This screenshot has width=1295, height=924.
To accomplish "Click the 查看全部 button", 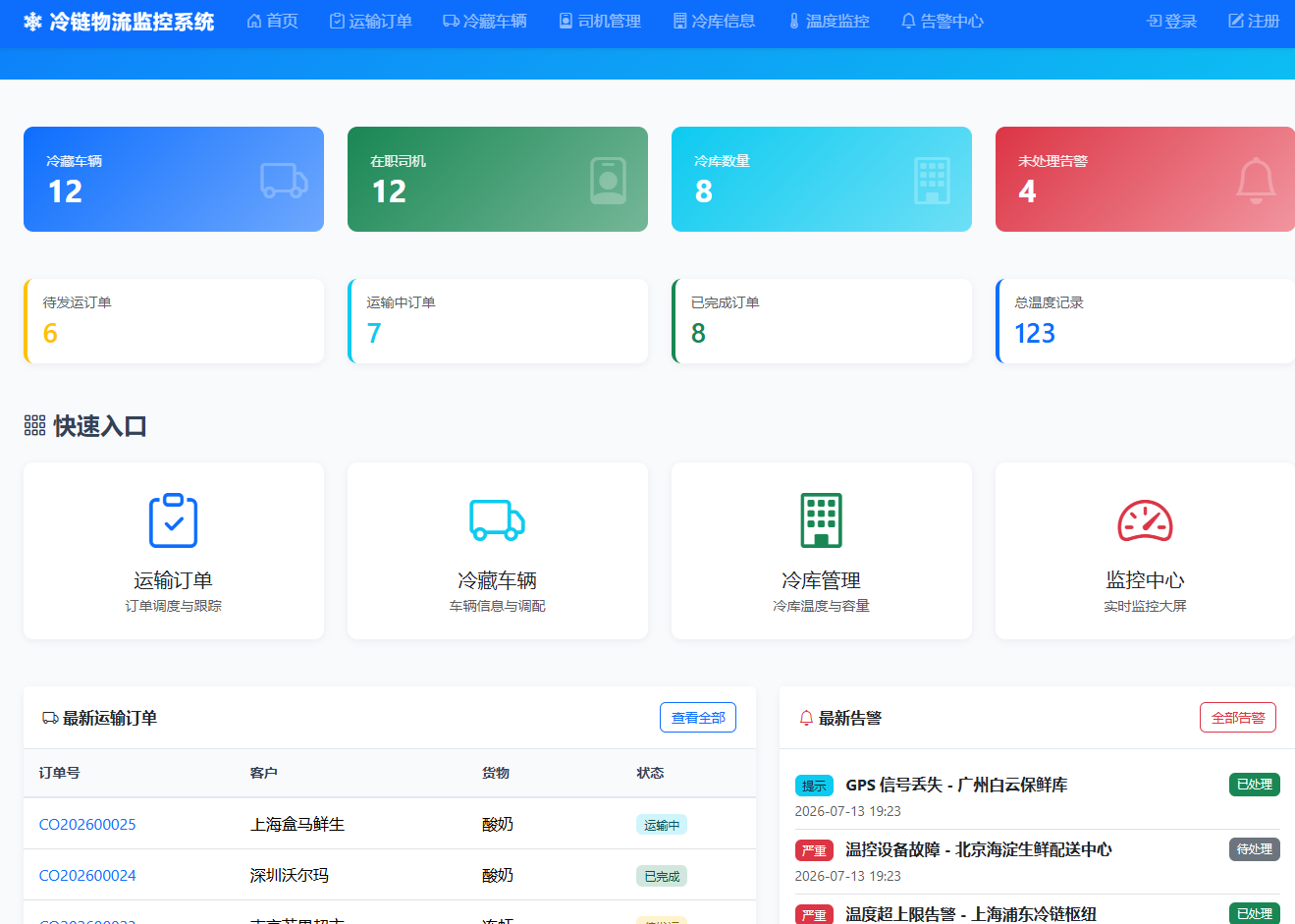I will pos(698,718).
